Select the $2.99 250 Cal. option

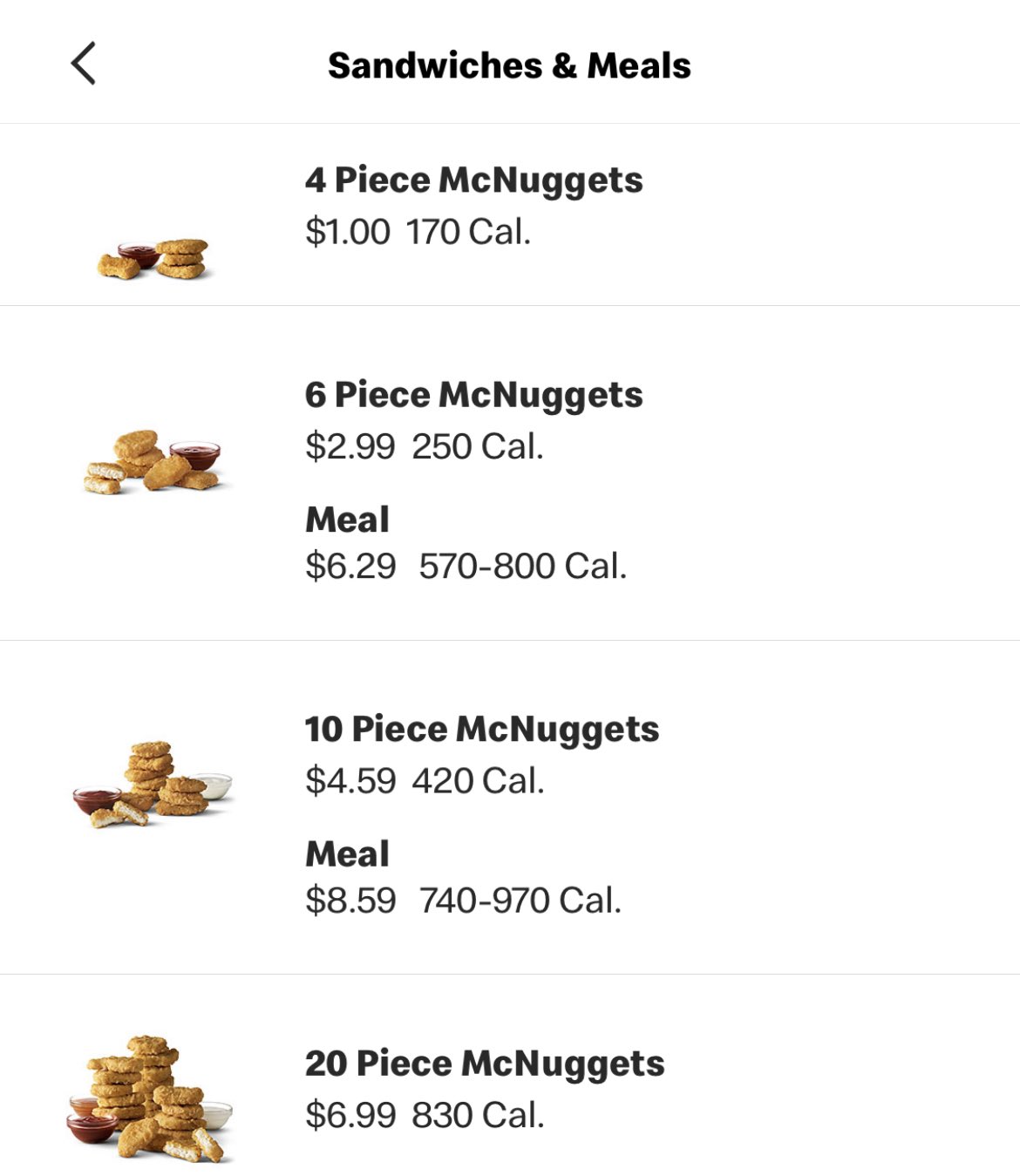point(424,446)
